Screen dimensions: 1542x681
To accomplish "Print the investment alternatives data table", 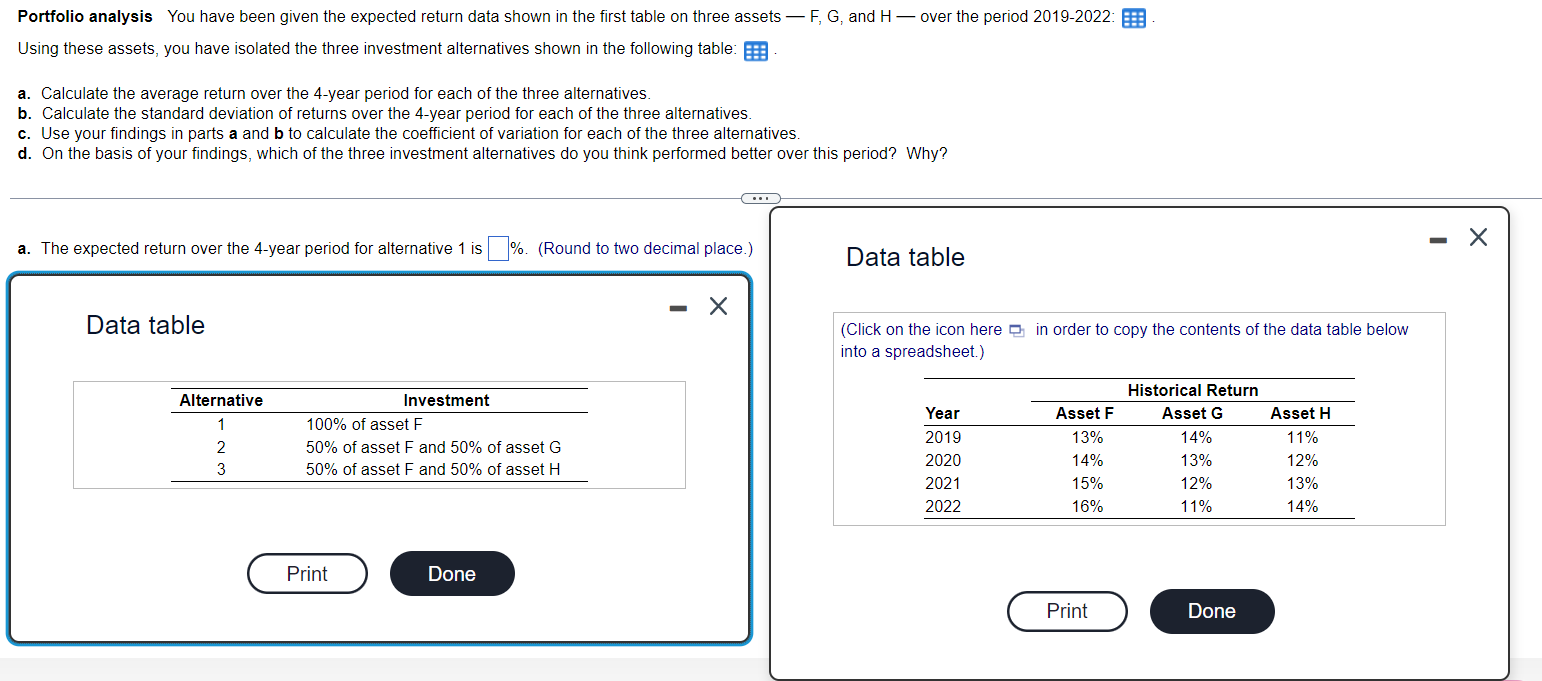I will tap(307, 573).
